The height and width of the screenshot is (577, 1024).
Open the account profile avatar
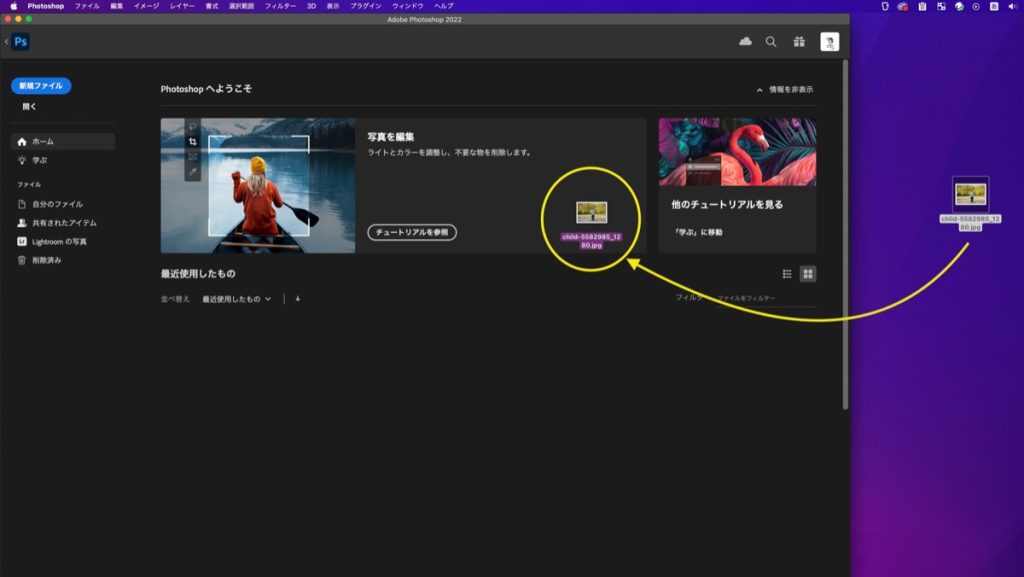(829, 42)
